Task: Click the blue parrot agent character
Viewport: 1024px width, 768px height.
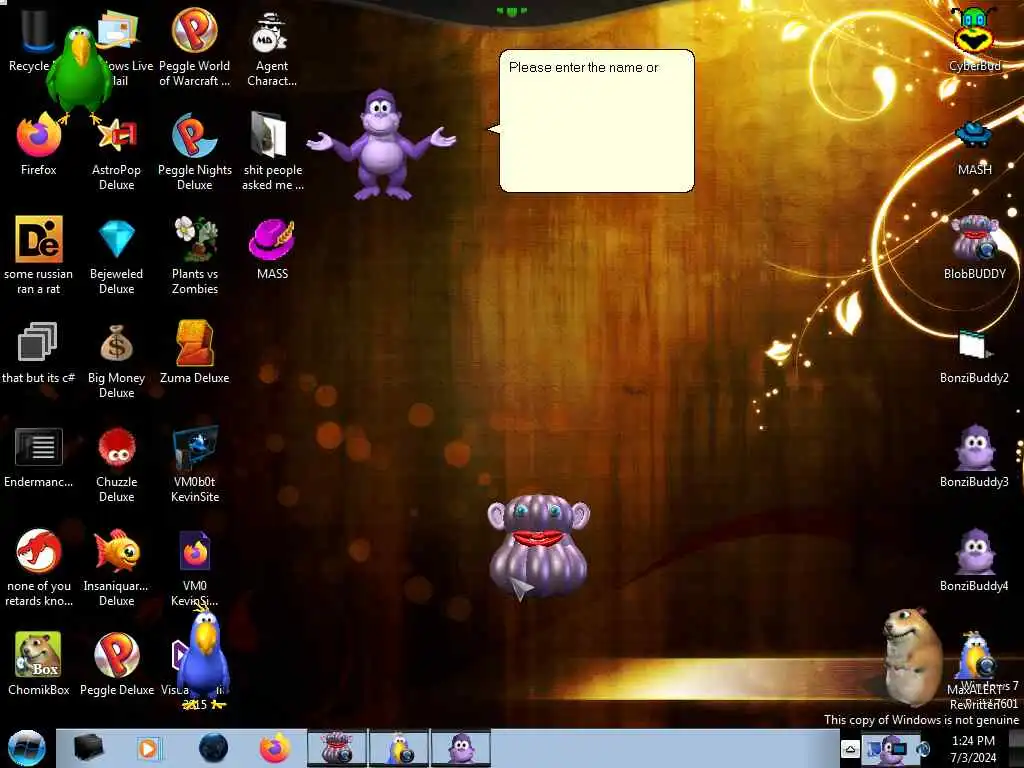Action: pyautogui.click(x=205, y=658)
